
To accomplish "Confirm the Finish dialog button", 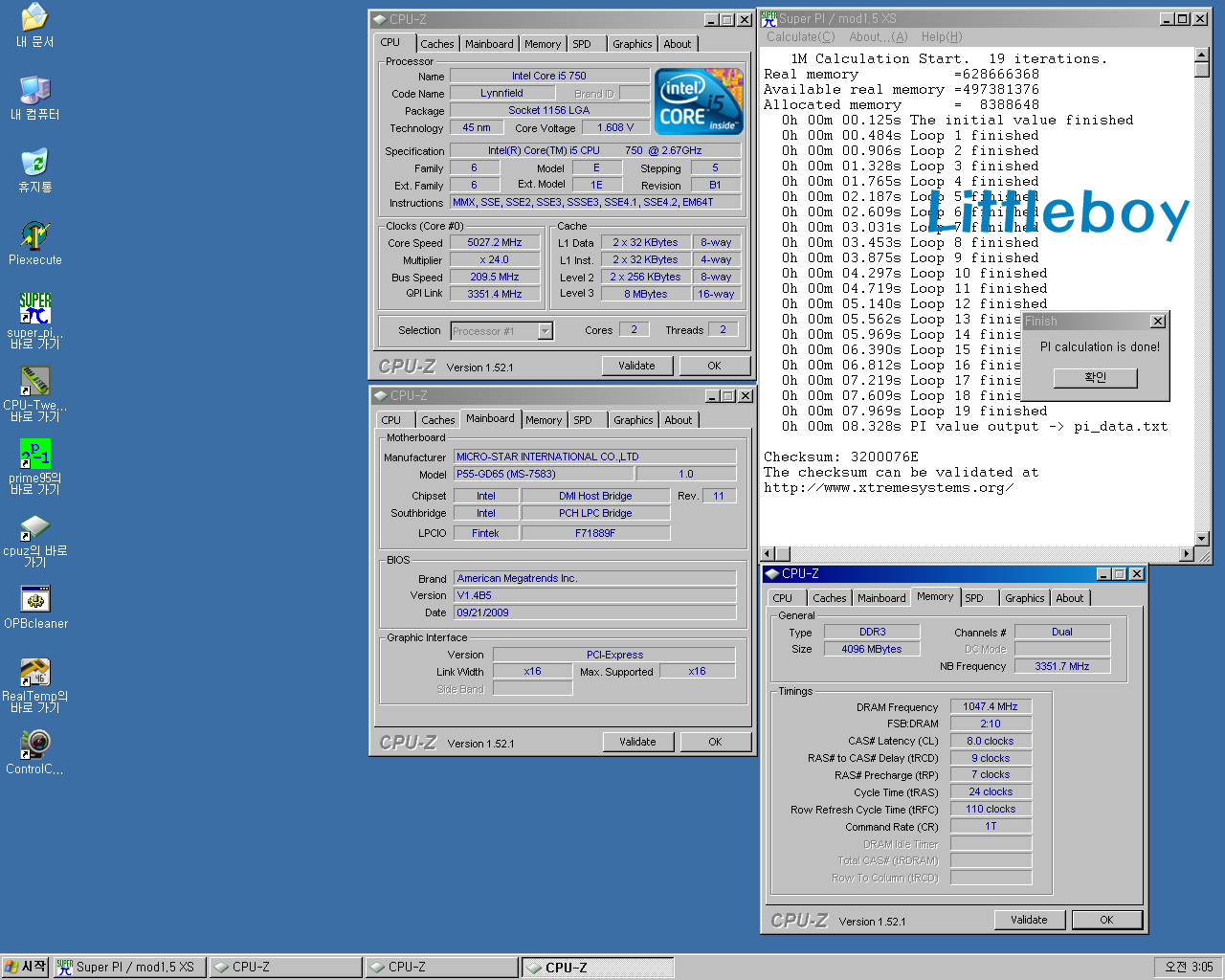I will [1096, 378].
